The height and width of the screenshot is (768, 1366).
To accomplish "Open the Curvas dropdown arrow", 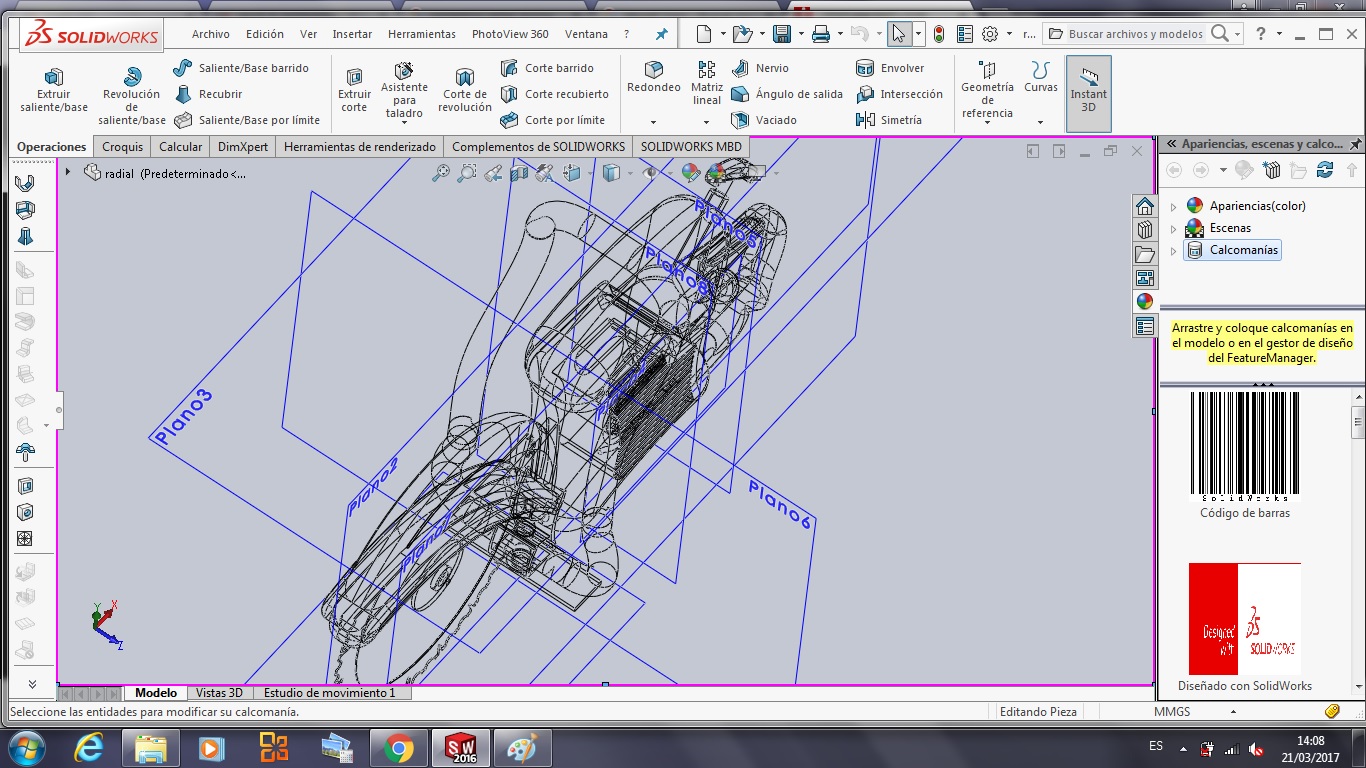I will coord(1041,122).
